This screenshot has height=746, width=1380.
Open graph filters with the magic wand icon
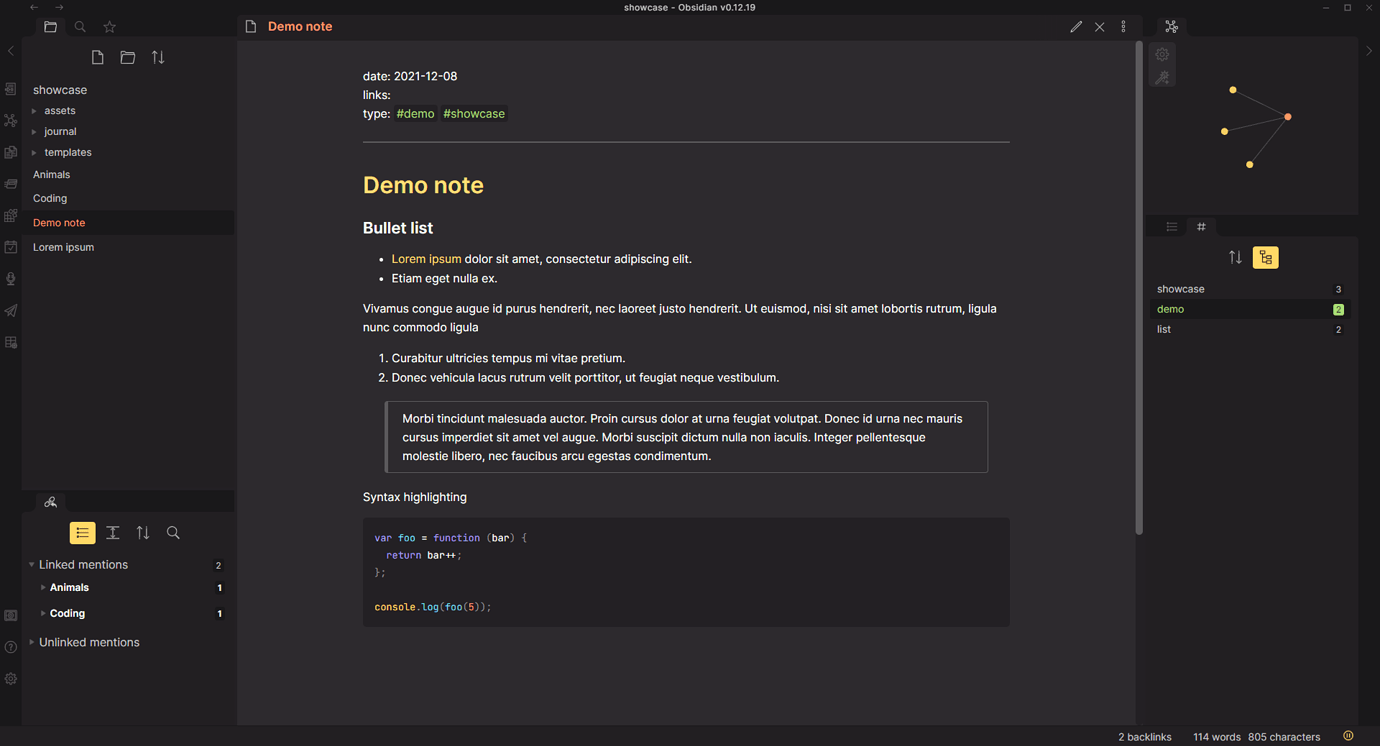point(1162,77)
